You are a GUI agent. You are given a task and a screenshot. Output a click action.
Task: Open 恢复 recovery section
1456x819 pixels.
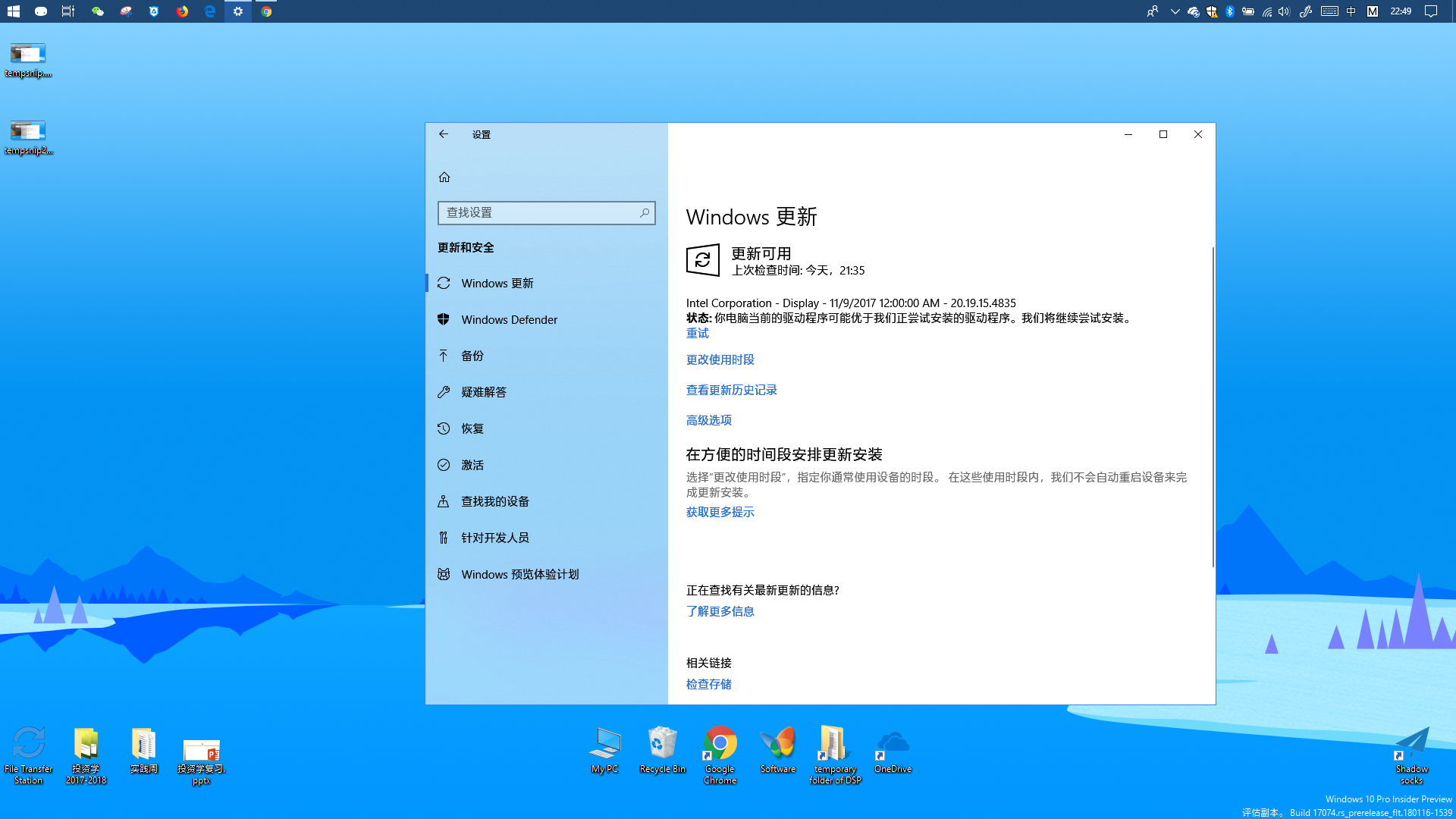pos(546,428)
